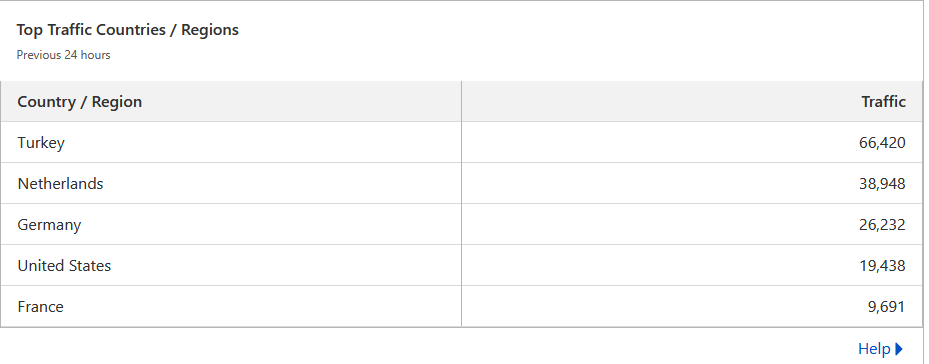Click the Previous 24 hours subtitle
929x364 pixels.
click(x=63, y=55)
